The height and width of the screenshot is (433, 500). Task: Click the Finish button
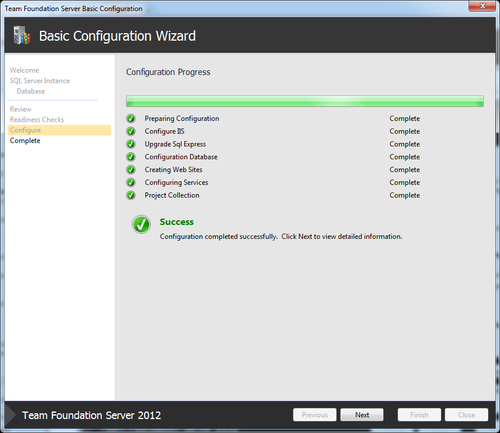[x=419, y=415]
